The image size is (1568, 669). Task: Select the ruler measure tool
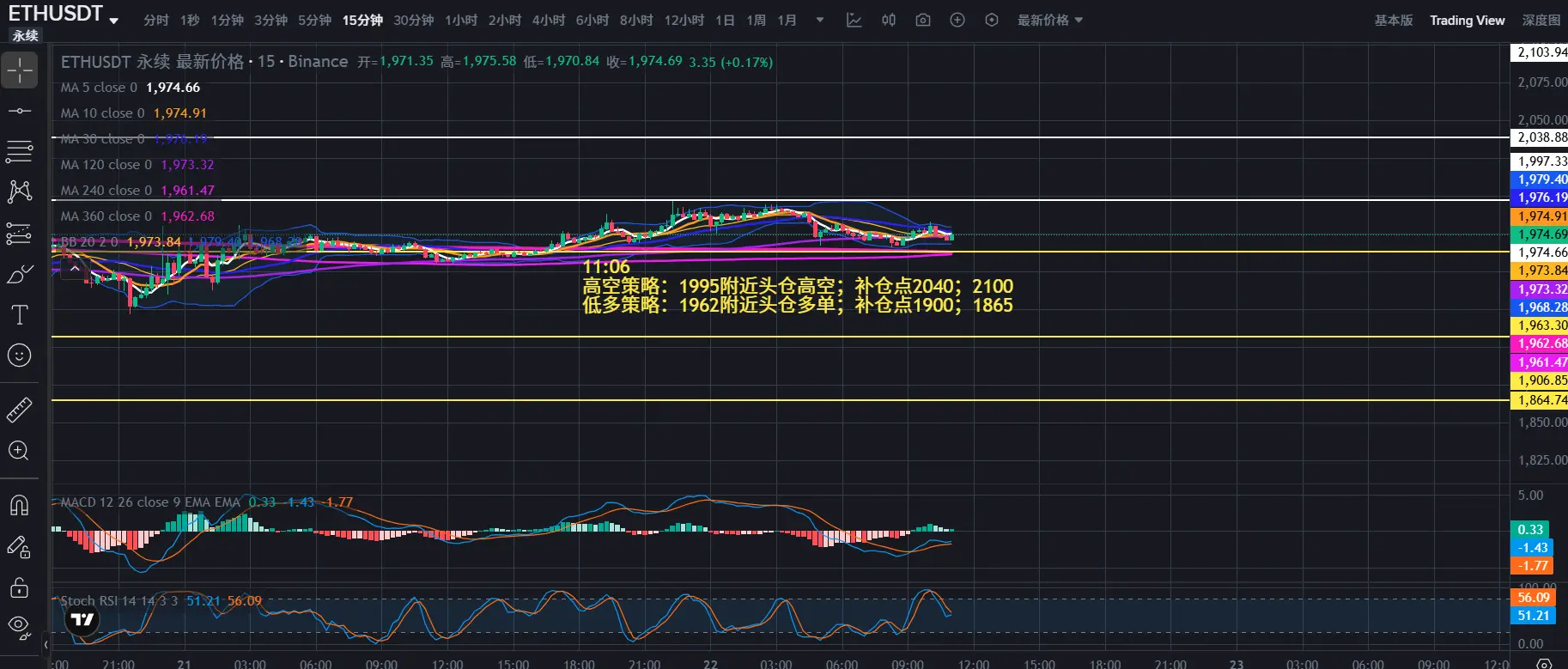tap(19, 410)
